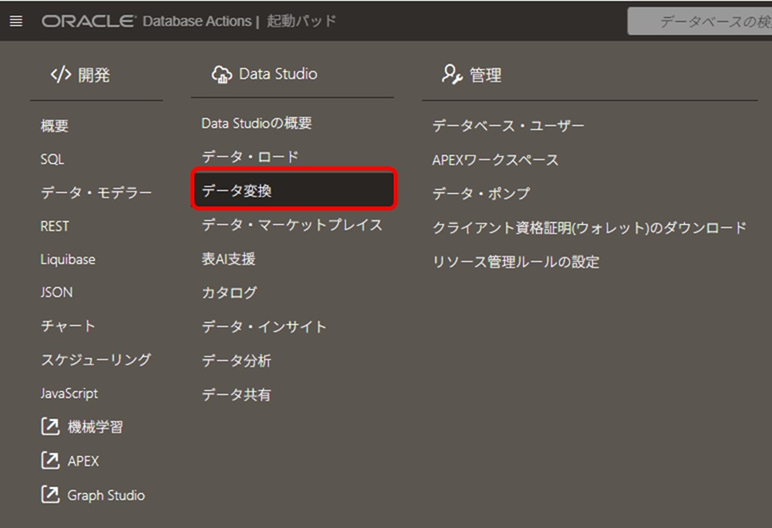Select the highlighted データ変換 item

(293, 189)
